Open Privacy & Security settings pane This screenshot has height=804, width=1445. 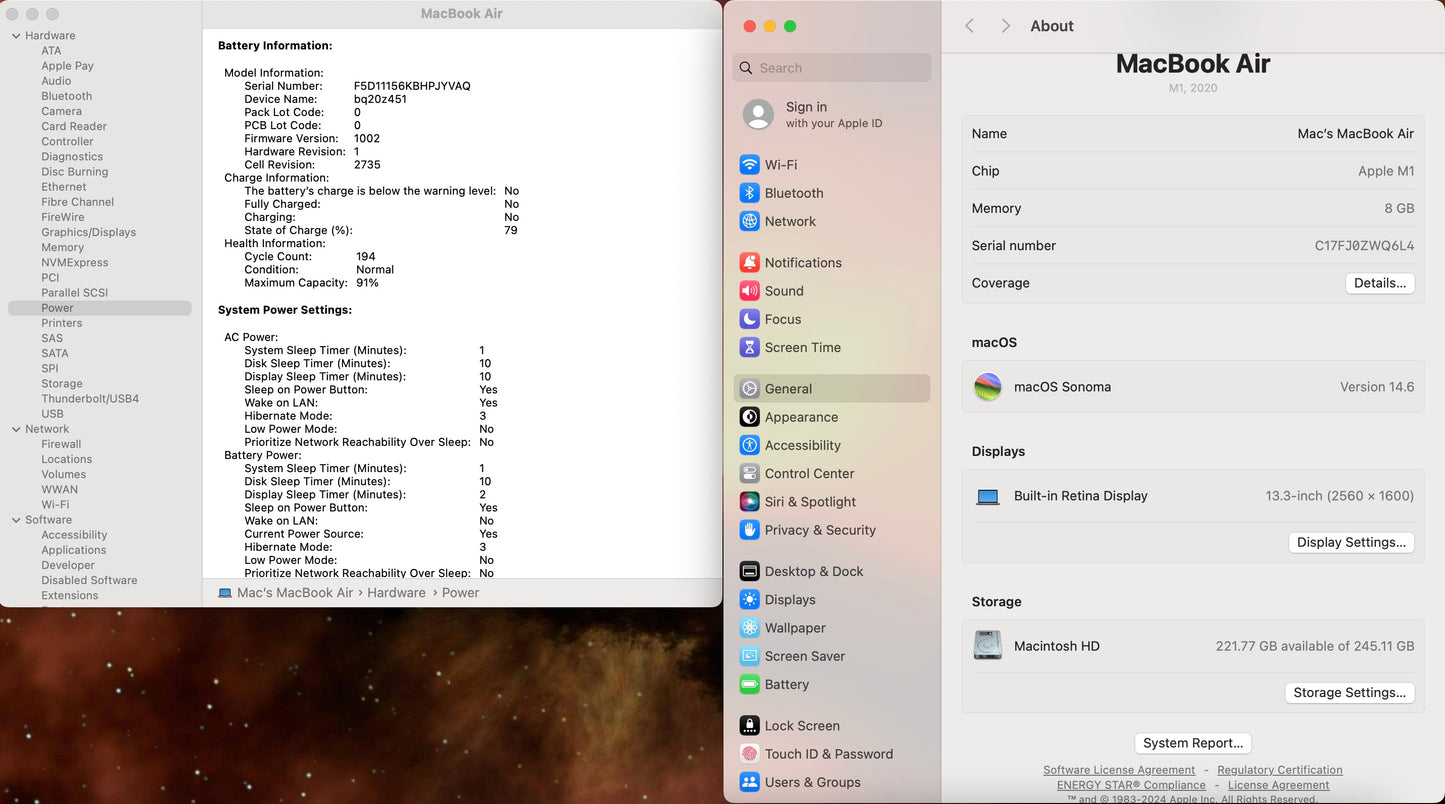coord(820,530)
